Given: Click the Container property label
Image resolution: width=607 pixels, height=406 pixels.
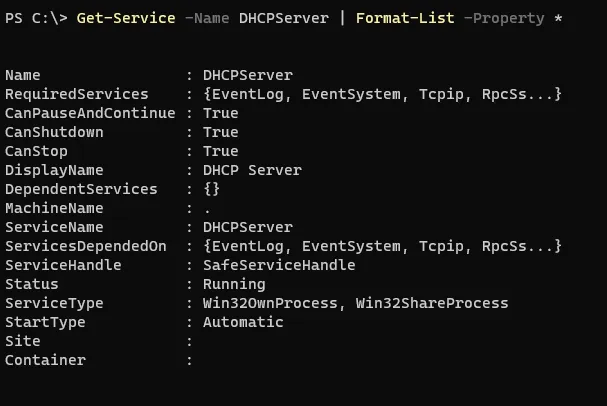Looking at the screenshot, I should pos(45,360).
